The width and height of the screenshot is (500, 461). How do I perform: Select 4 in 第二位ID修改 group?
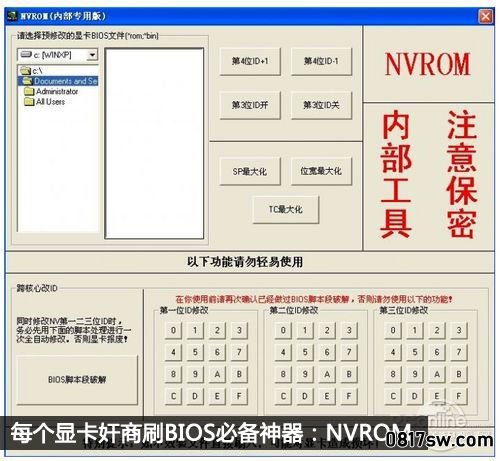pos(283,352)
